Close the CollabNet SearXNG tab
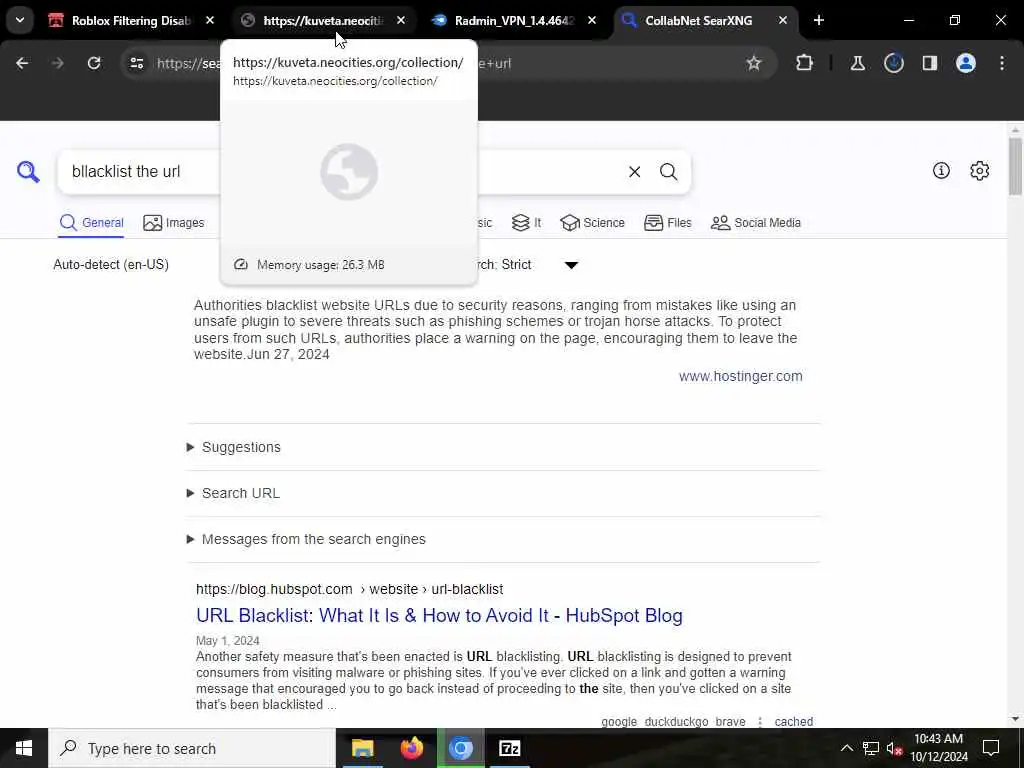The image size is (1024, 768). point(783,21)
